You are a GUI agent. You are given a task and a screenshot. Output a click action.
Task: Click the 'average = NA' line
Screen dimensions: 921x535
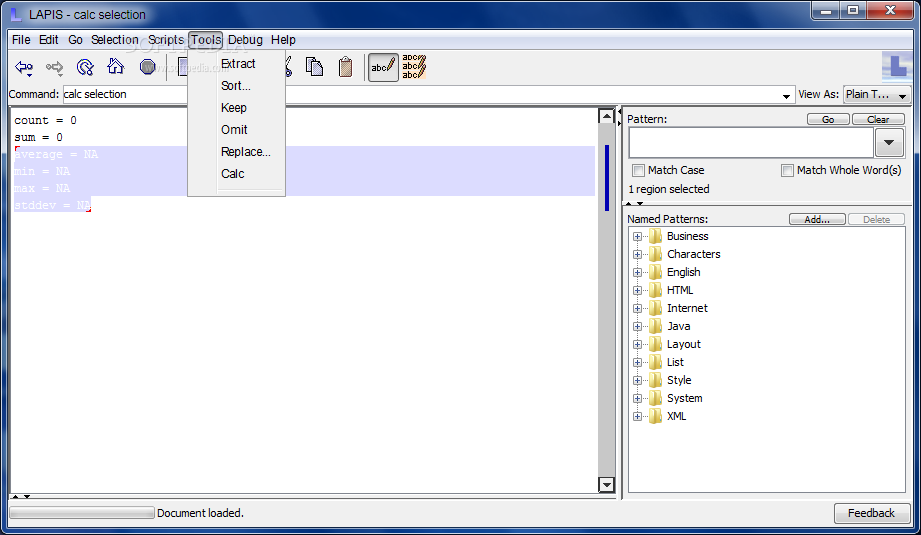click(56, 154)
